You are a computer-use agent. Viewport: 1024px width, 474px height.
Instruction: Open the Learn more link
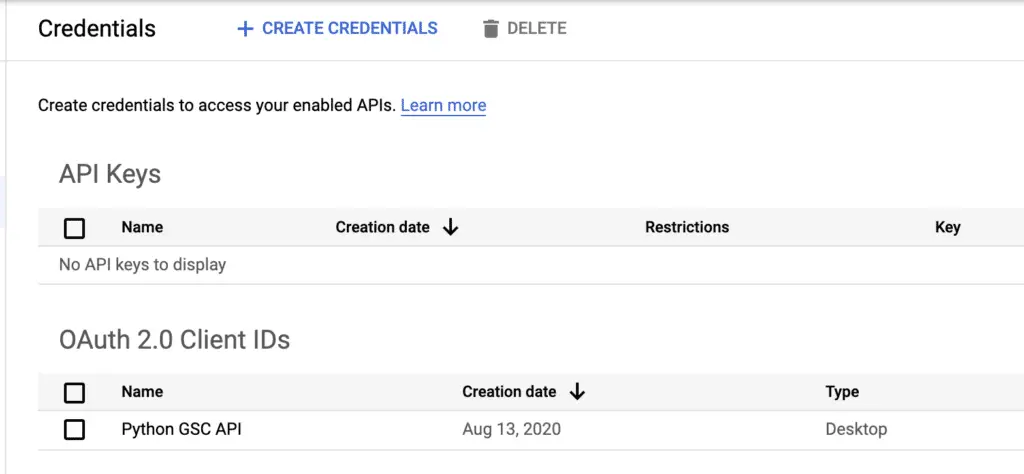click(443, 105)
